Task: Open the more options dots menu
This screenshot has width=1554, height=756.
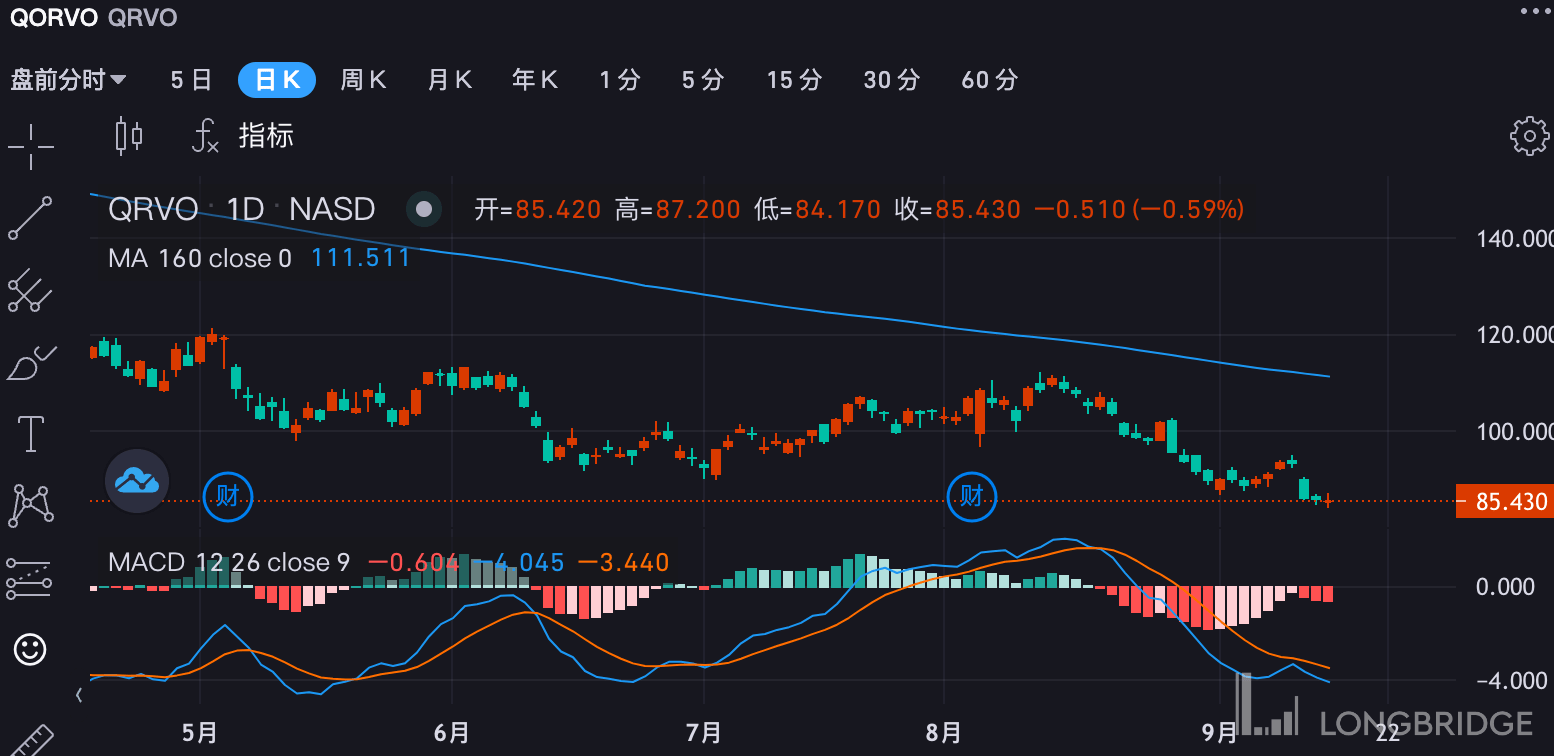Action: click(x=1533, y=11)
